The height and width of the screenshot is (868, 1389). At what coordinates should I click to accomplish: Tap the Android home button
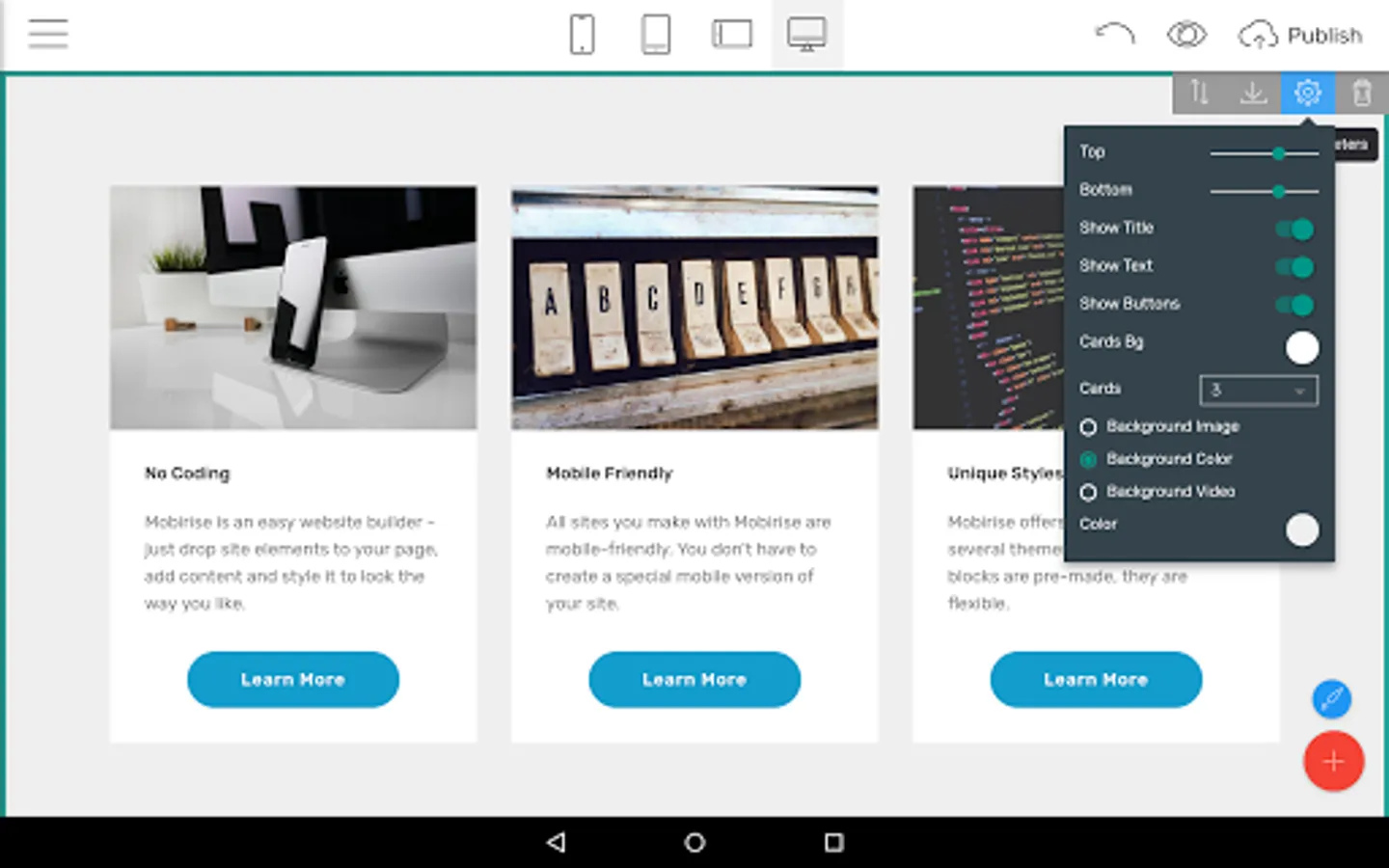pyautogui.click(x=694, y=842)
